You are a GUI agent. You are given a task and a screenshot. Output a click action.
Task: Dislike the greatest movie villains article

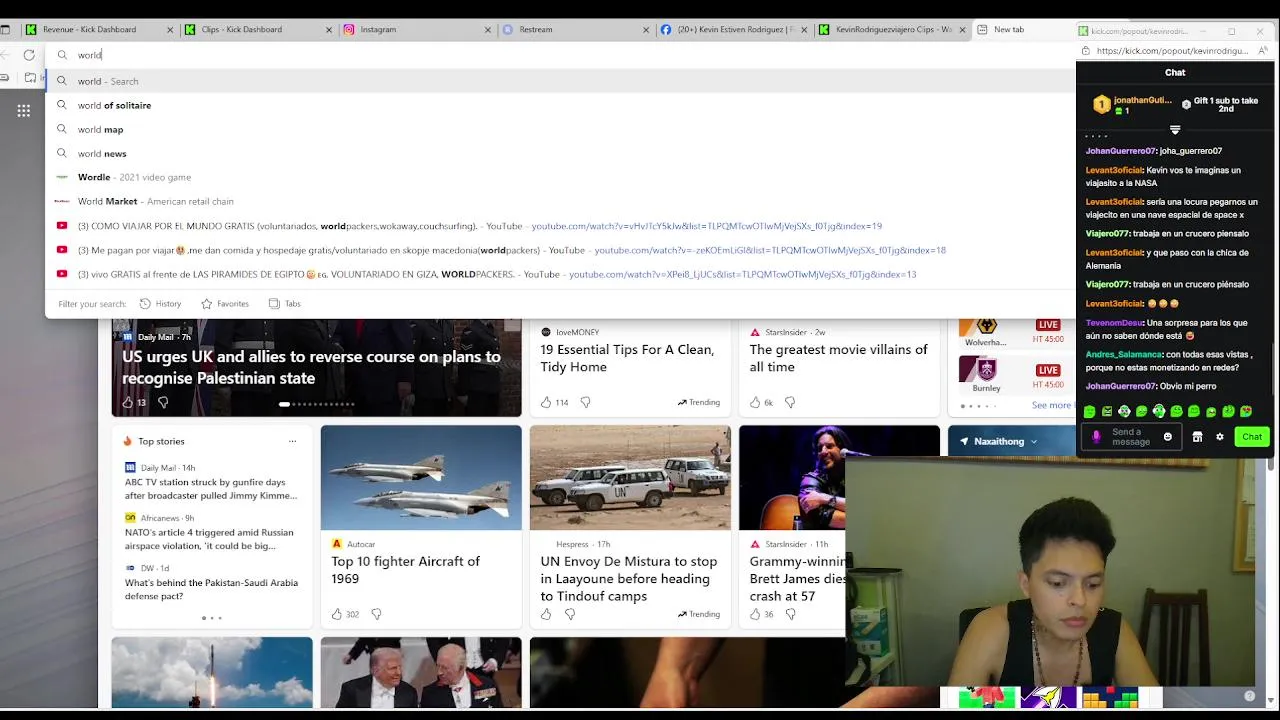pos(790,402)
